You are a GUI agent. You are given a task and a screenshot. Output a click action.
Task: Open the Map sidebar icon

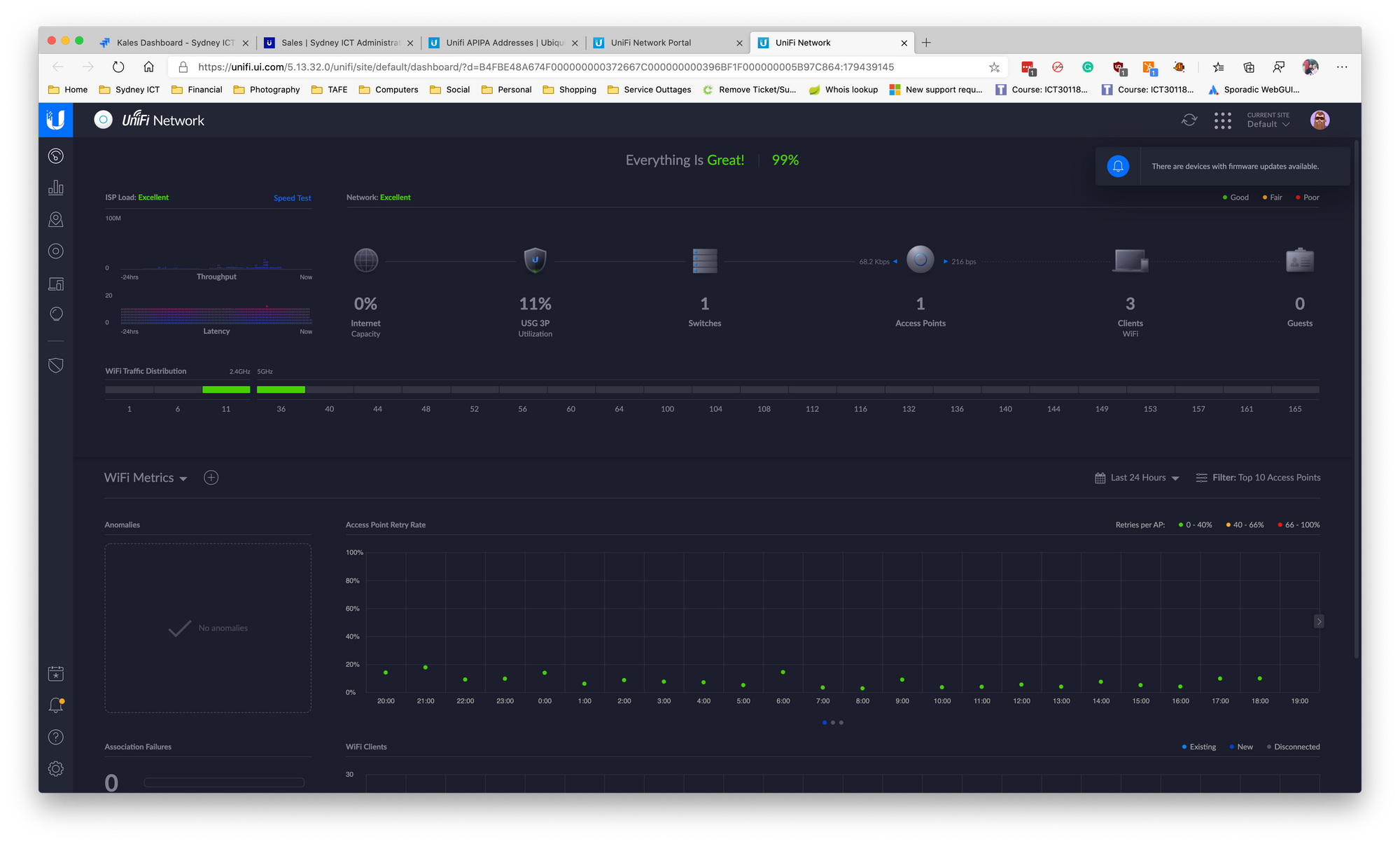click(56, 220)
